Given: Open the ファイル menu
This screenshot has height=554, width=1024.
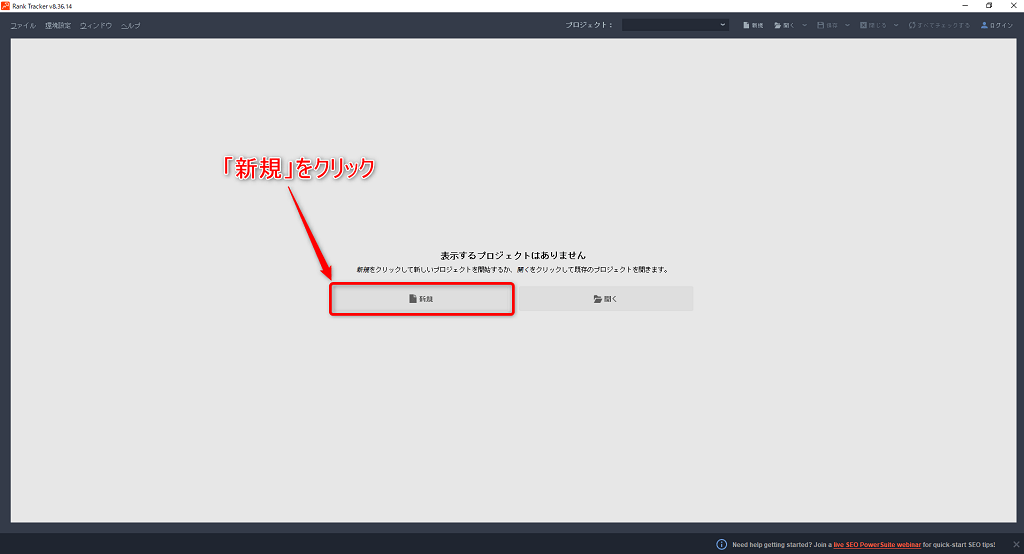Looking at the screenshot, I should click(23, 25).
